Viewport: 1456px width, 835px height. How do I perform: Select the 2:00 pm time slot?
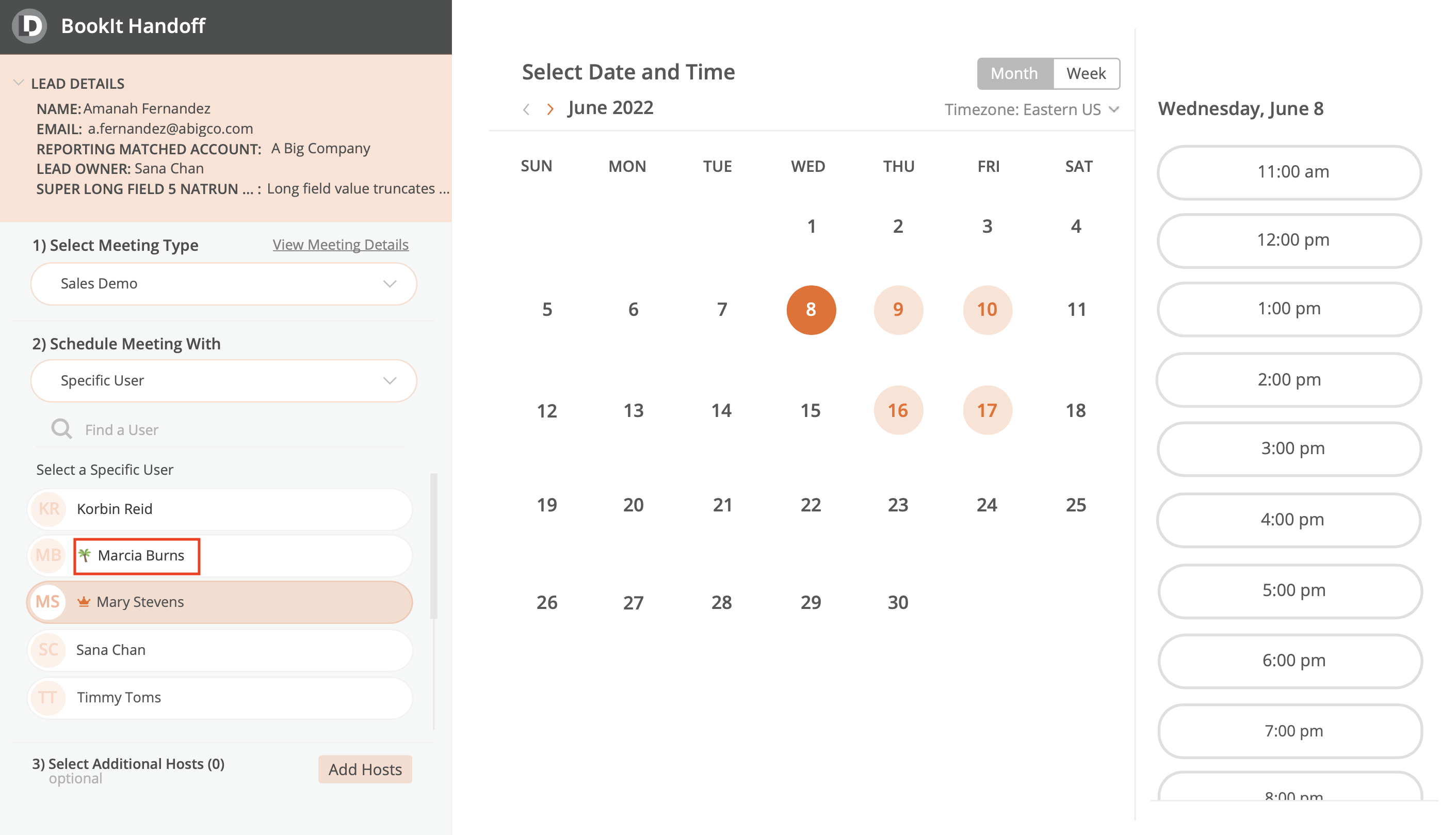point(1289,379)
